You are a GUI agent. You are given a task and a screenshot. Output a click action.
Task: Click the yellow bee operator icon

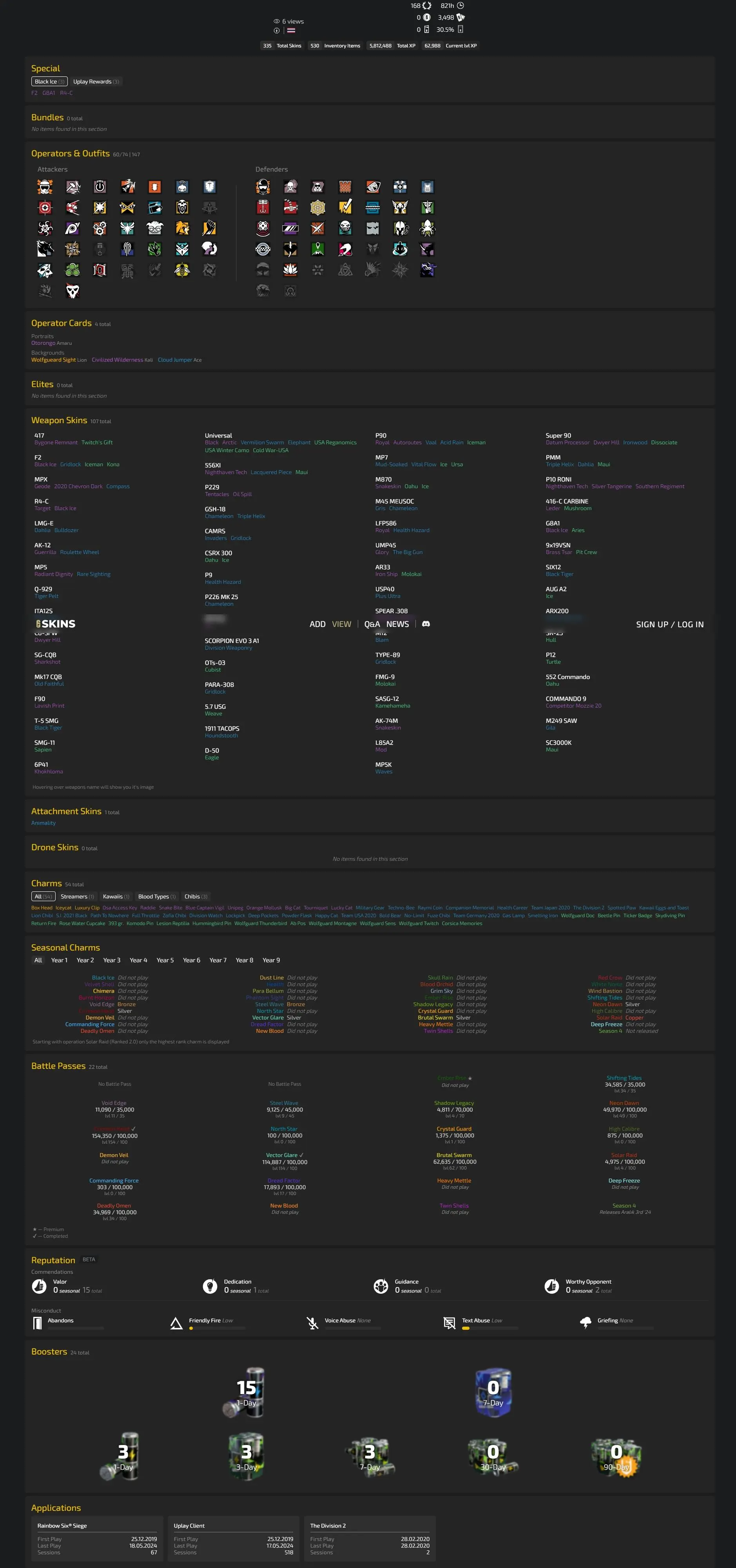182,270
